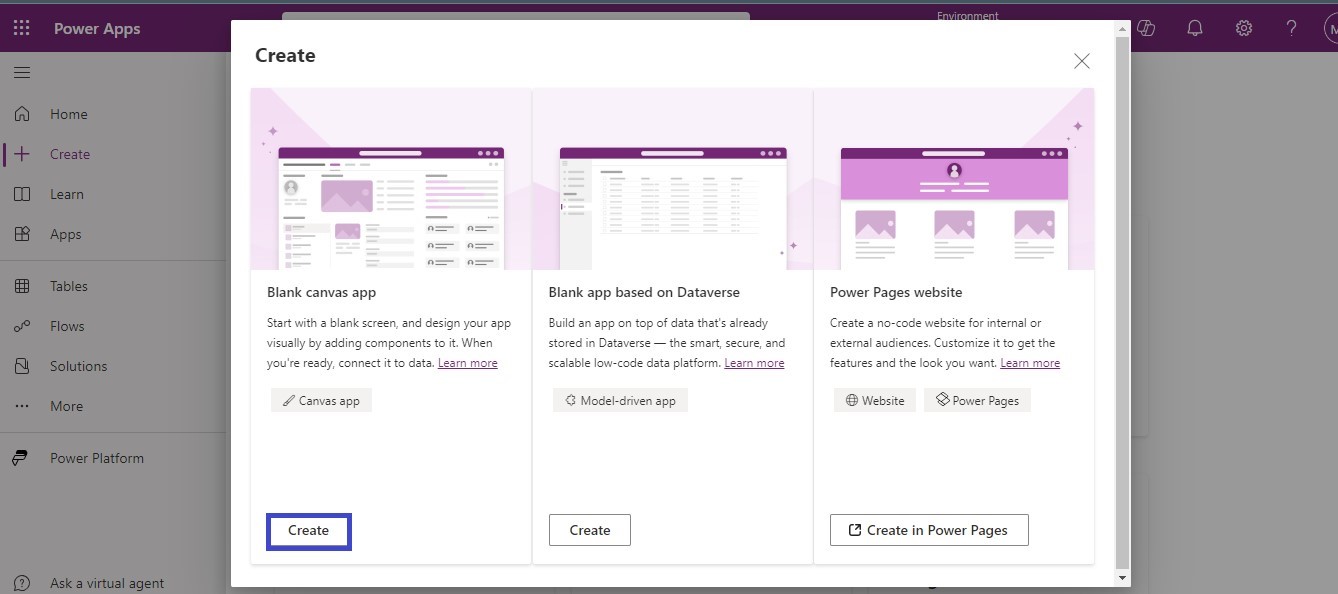1338x594 pixels.
Task: Open Flows in left navigation
Action: [x=67, y=326]
